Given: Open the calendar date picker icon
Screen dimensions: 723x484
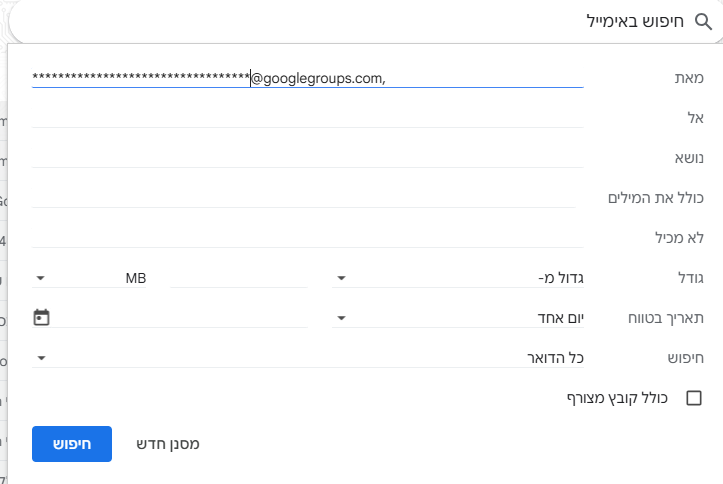Looking at the screenshot, I should point(41,318).
